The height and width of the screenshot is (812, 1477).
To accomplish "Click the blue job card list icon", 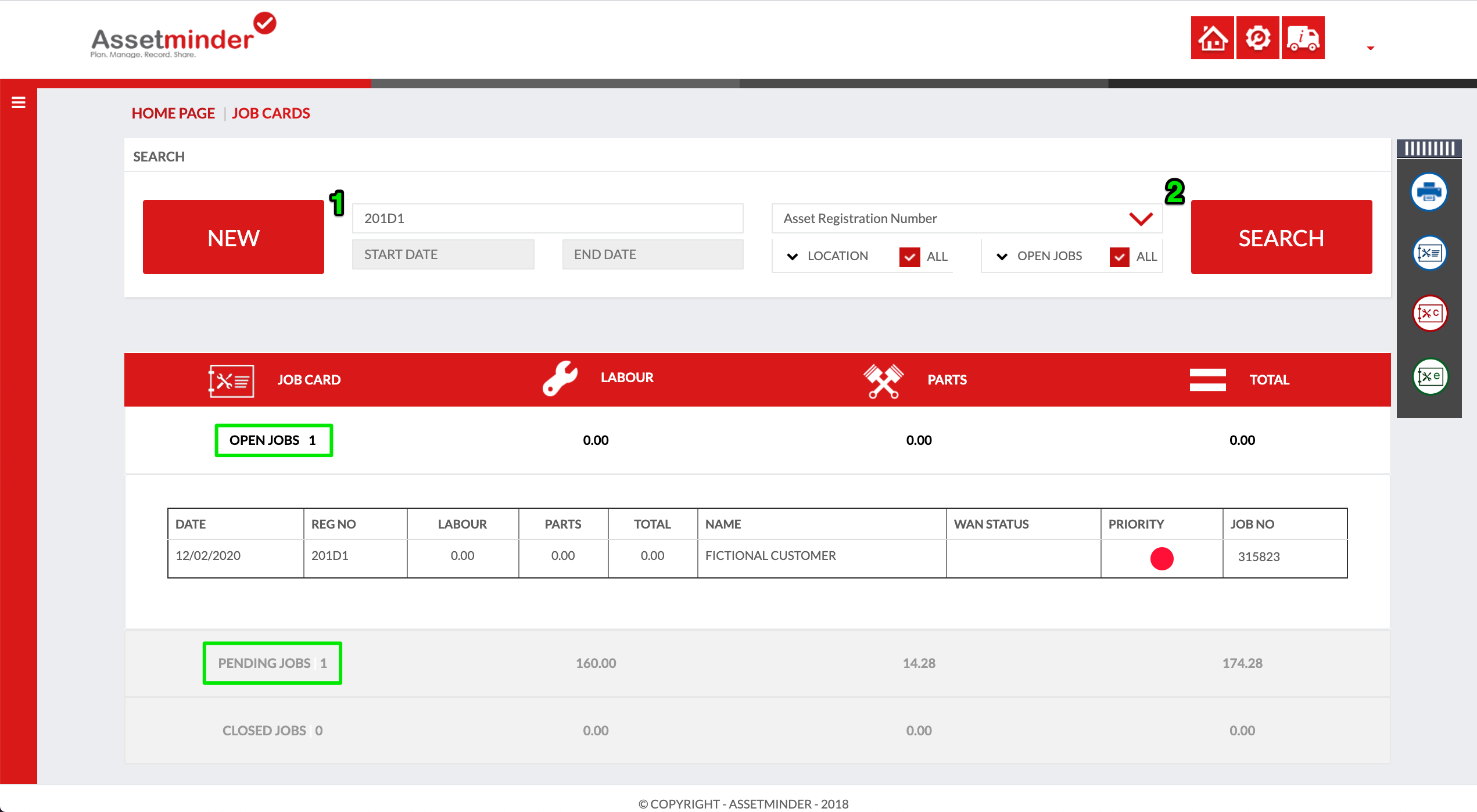I will click(1429, 253).
